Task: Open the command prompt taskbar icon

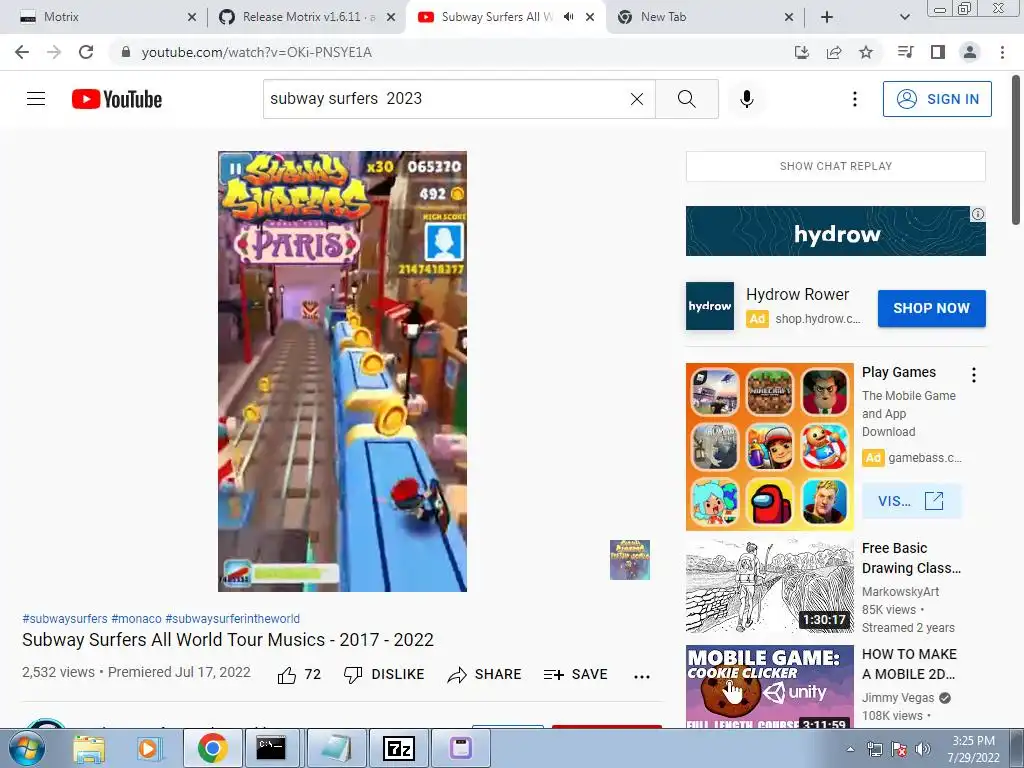Action: [271, 748]
